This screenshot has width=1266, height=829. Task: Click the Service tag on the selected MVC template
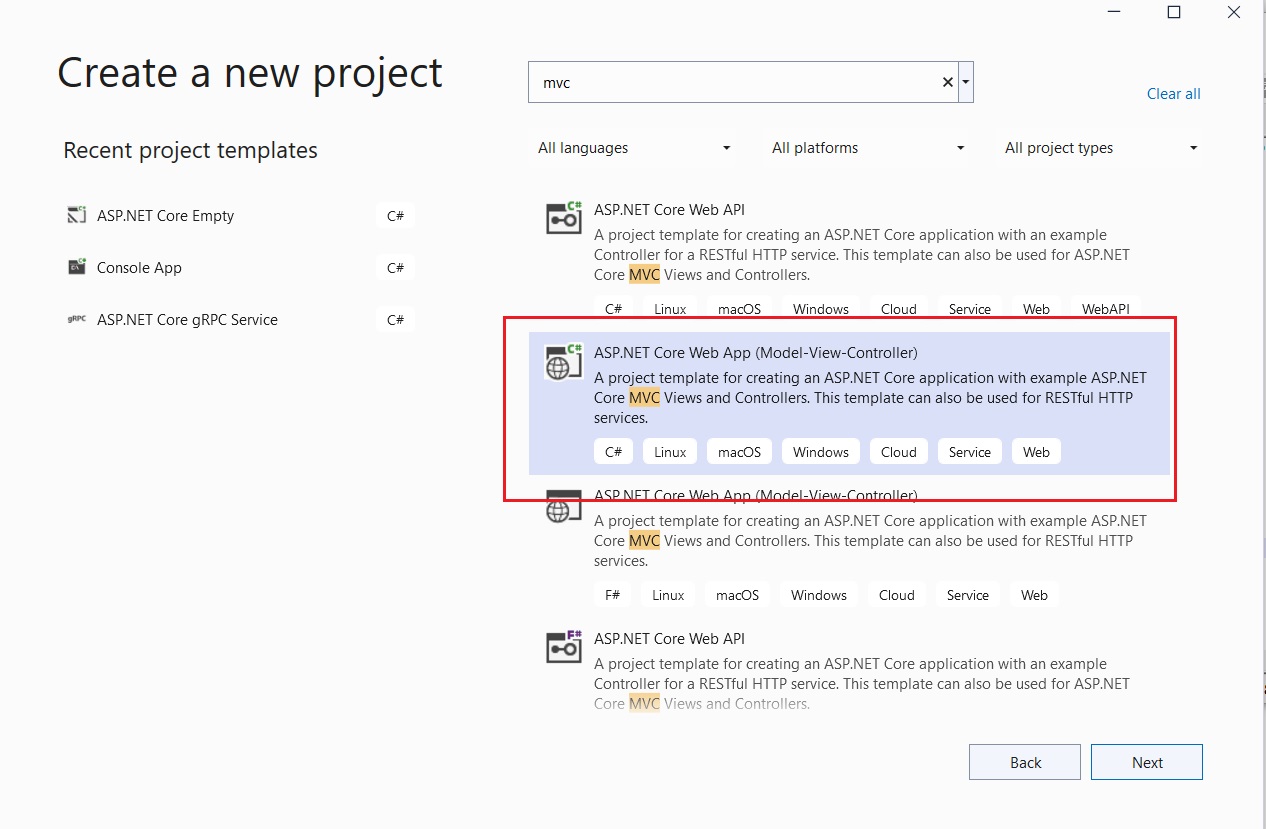point(970,452)
